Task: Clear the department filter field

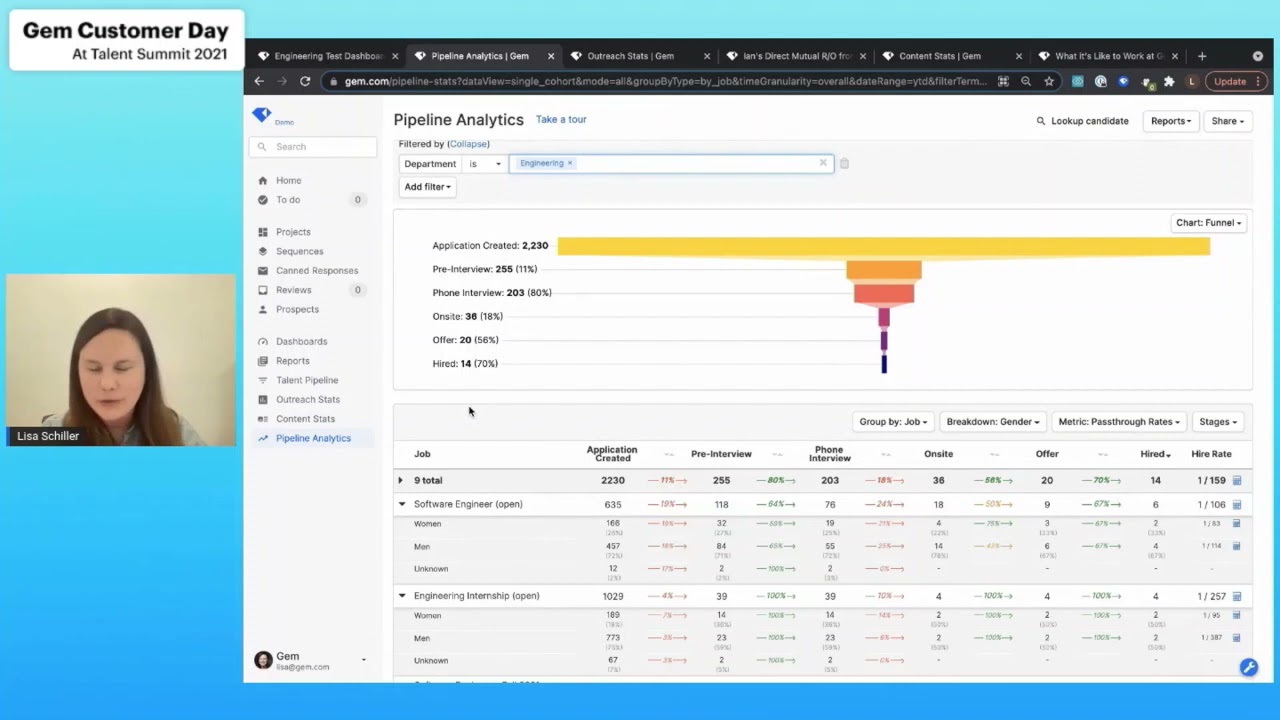Action: (x=823, y=163)
